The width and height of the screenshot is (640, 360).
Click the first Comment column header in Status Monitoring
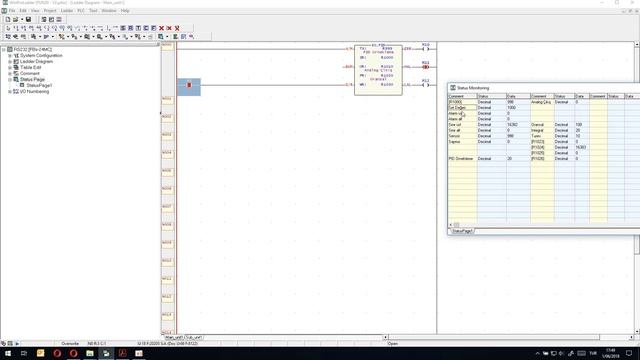(462, 96)
